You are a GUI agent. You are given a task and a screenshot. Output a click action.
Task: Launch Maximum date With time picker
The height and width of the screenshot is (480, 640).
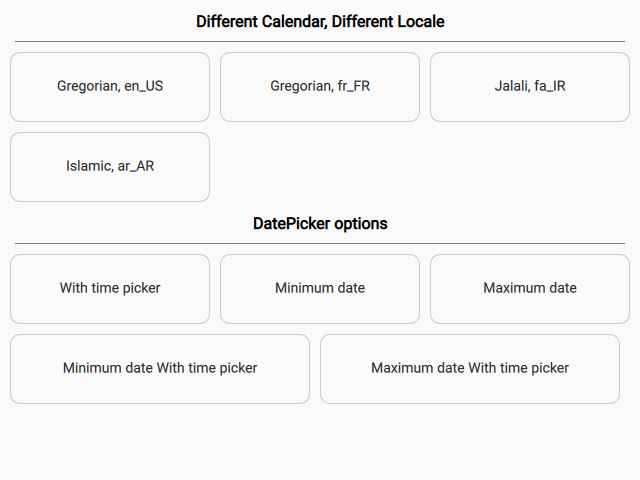coord(470,369)
